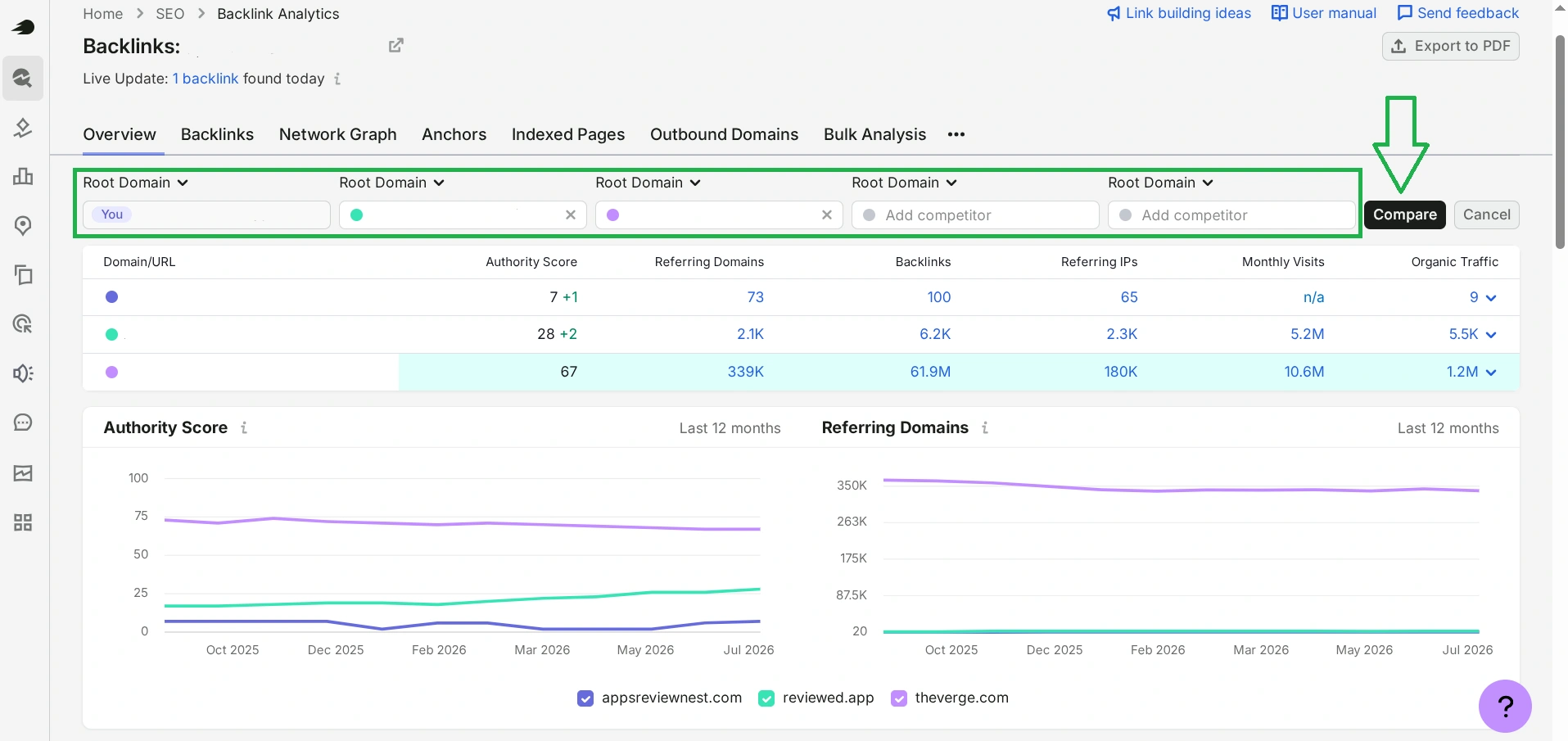
Task: Go to Home in the breadcrumb
Action: [103, 14]
